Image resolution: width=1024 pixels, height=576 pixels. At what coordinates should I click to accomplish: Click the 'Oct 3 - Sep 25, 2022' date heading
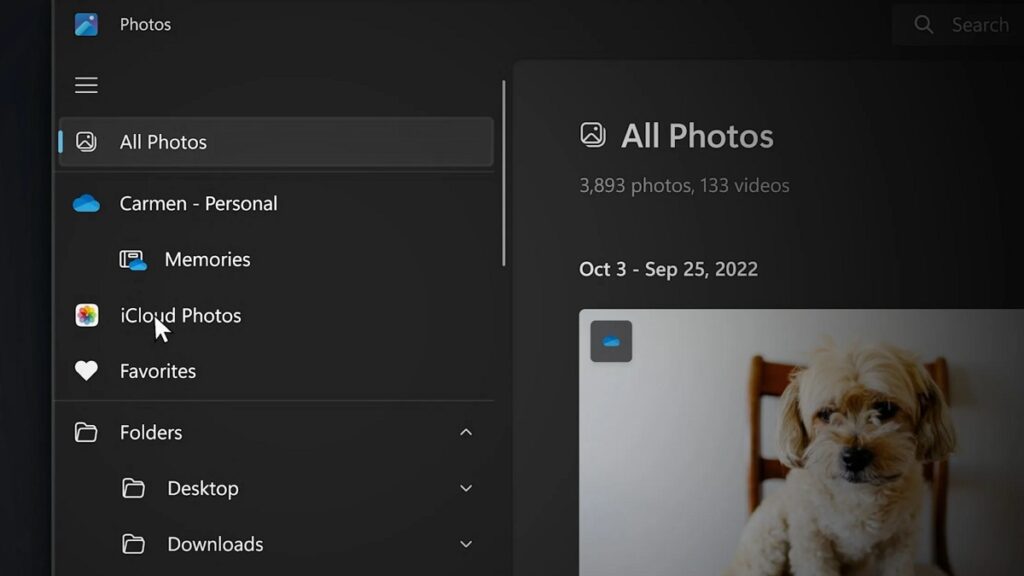click(x=668, y=269)
